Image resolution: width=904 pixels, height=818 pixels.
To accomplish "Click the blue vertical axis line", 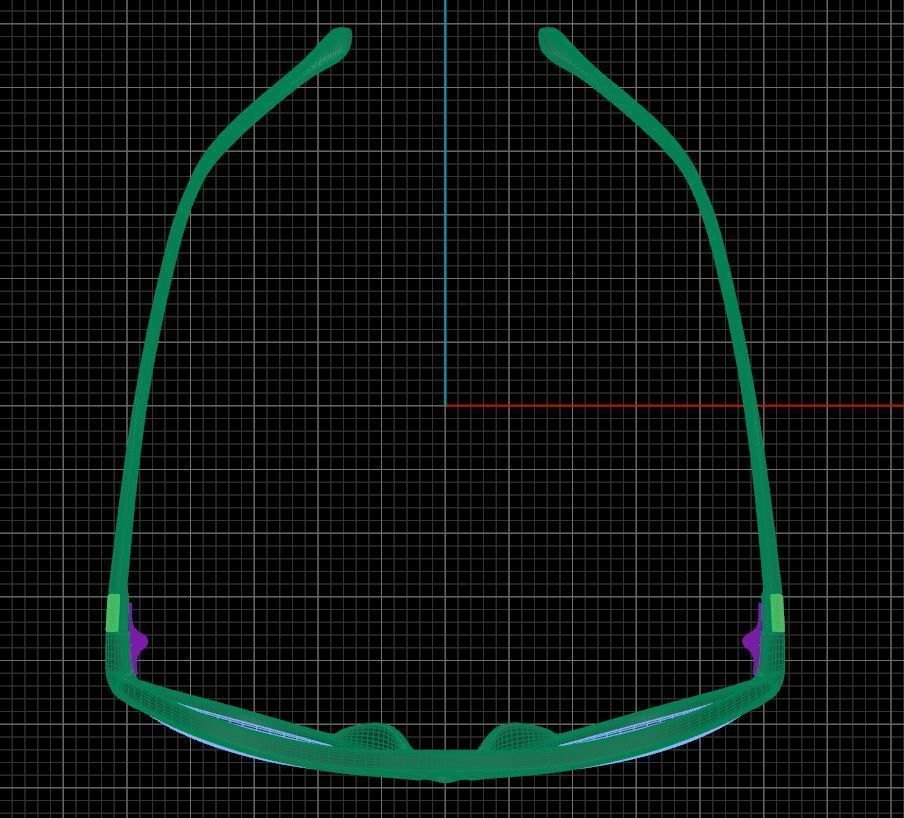I will (x=445, y=202).
